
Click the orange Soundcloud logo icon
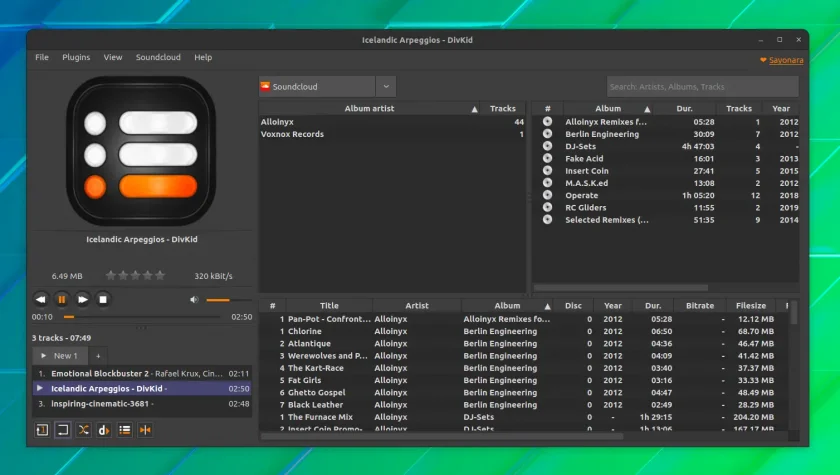tap(265, 86)
